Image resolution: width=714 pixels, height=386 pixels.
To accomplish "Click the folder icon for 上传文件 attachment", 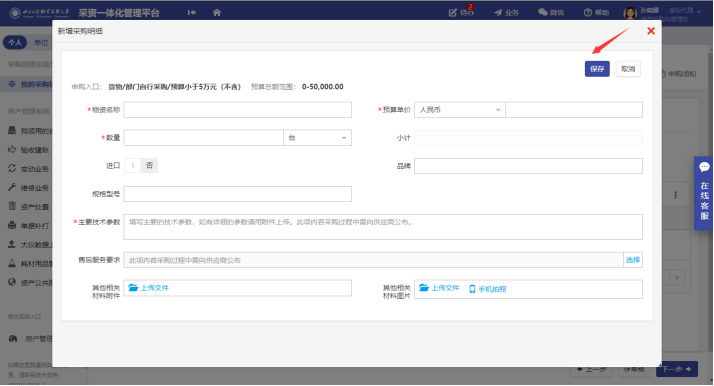I will pyautogui.click(x=133, y=288).
